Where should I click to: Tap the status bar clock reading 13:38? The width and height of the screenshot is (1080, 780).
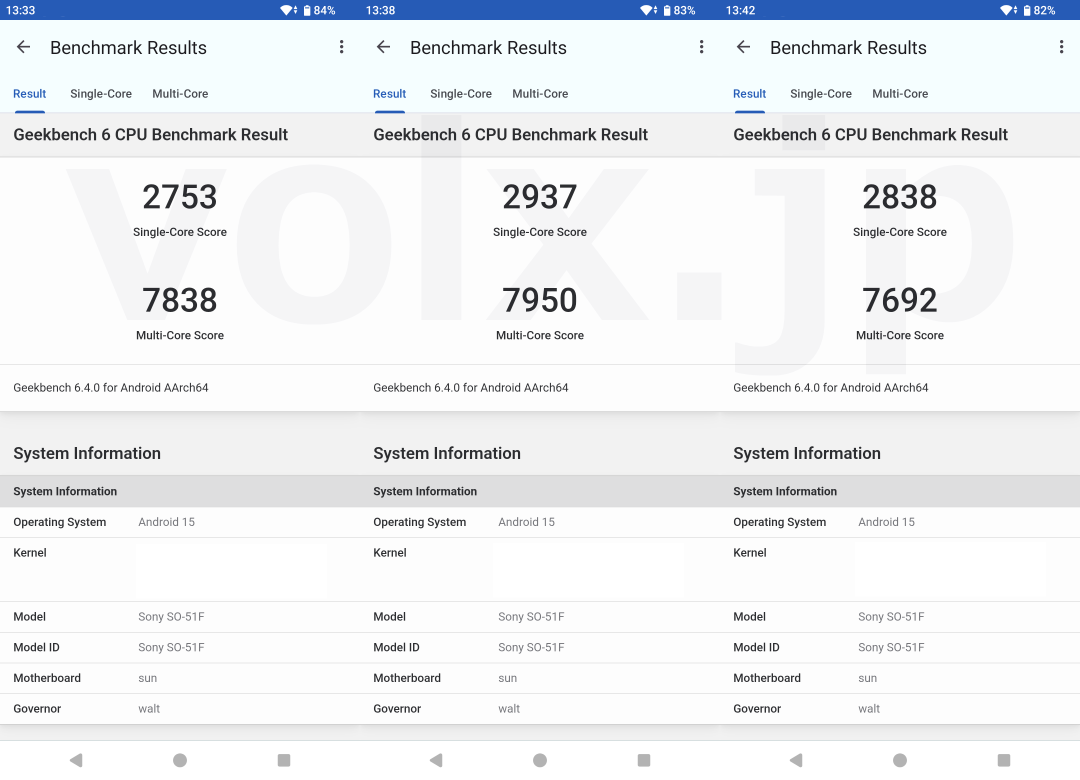[380, 10]
